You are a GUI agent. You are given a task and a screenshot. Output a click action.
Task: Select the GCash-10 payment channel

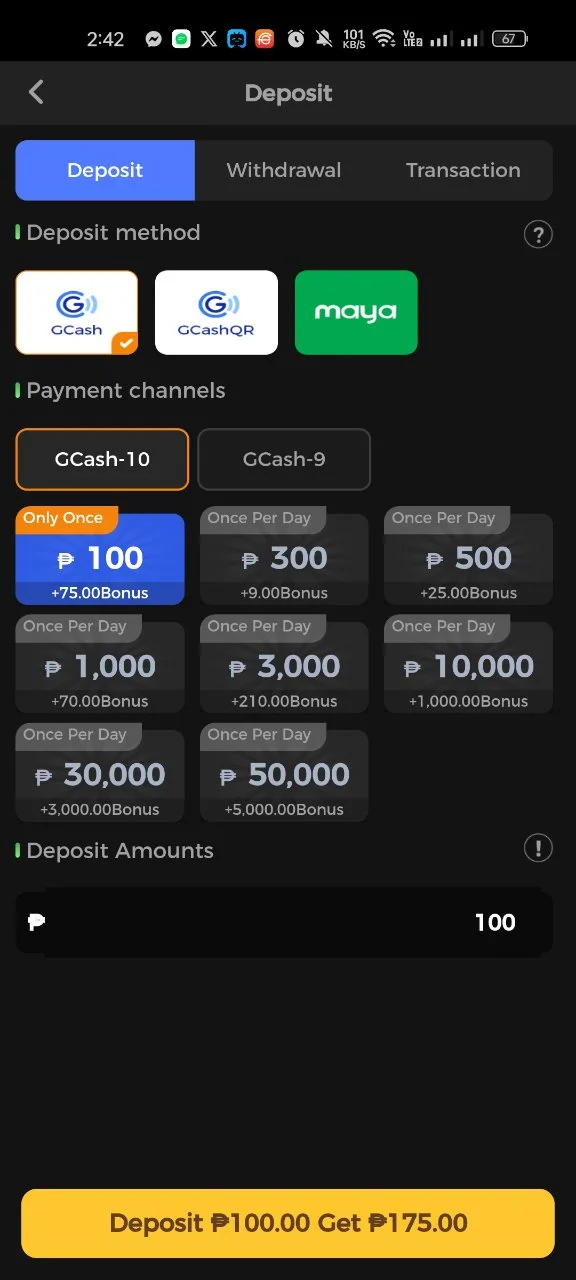coord(102,459)
